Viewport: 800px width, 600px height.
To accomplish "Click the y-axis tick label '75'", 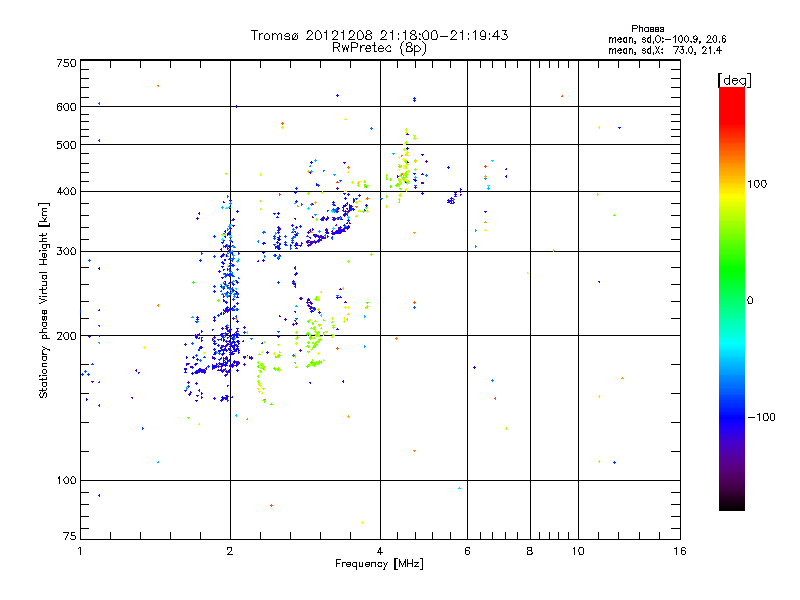I will [x=70, y=536].
